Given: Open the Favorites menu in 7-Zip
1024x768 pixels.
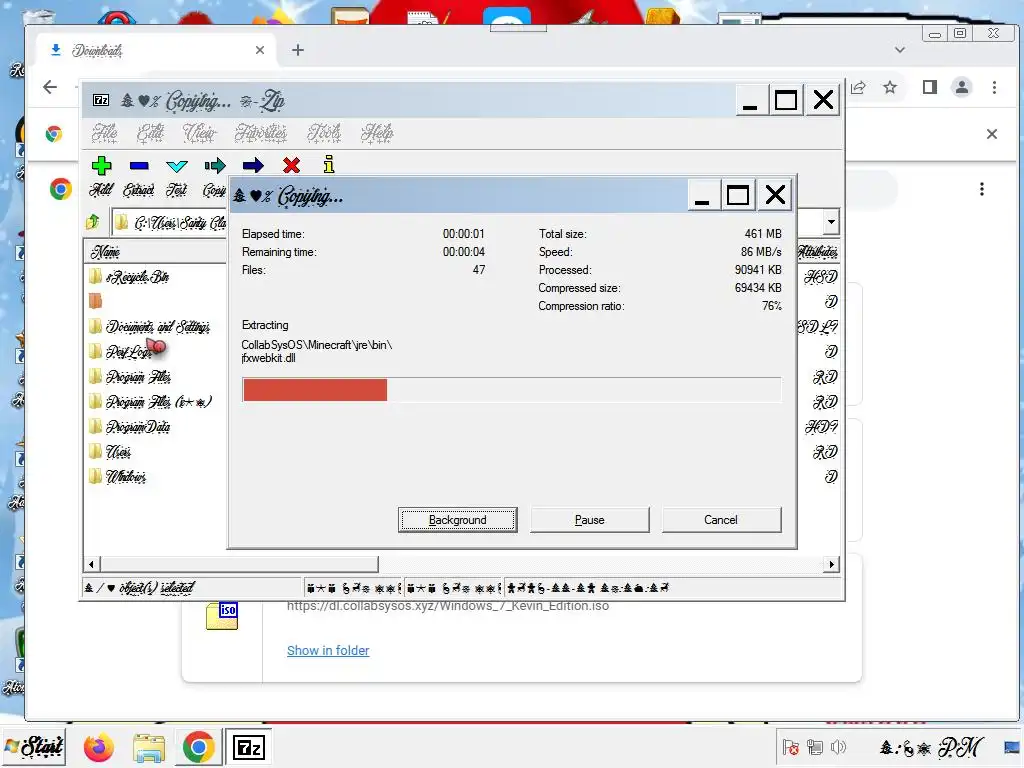Looking at the screenshot, I should pyautogui.click(x=261, y=133).
